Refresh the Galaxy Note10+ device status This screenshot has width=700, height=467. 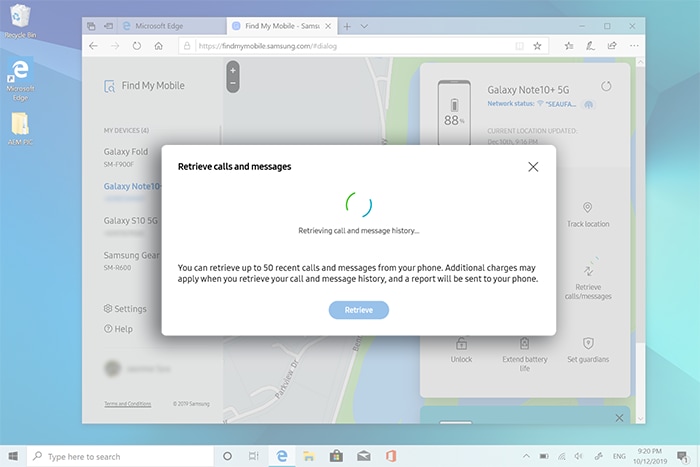(606, 86)
